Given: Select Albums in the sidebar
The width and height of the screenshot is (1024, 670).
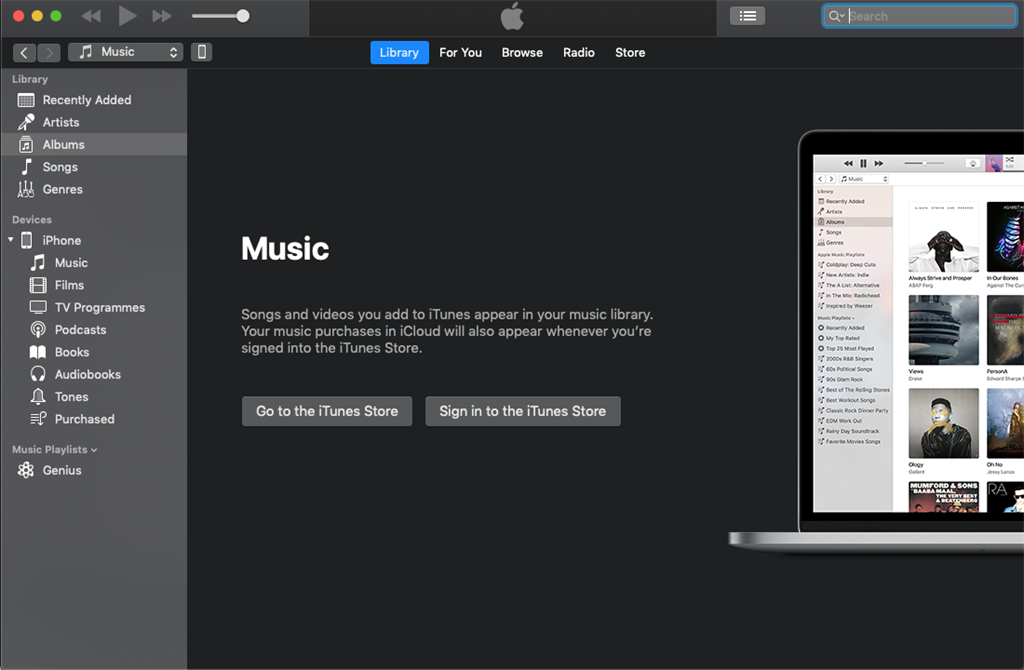Looking at the screenshot, I should click(94, 144).
